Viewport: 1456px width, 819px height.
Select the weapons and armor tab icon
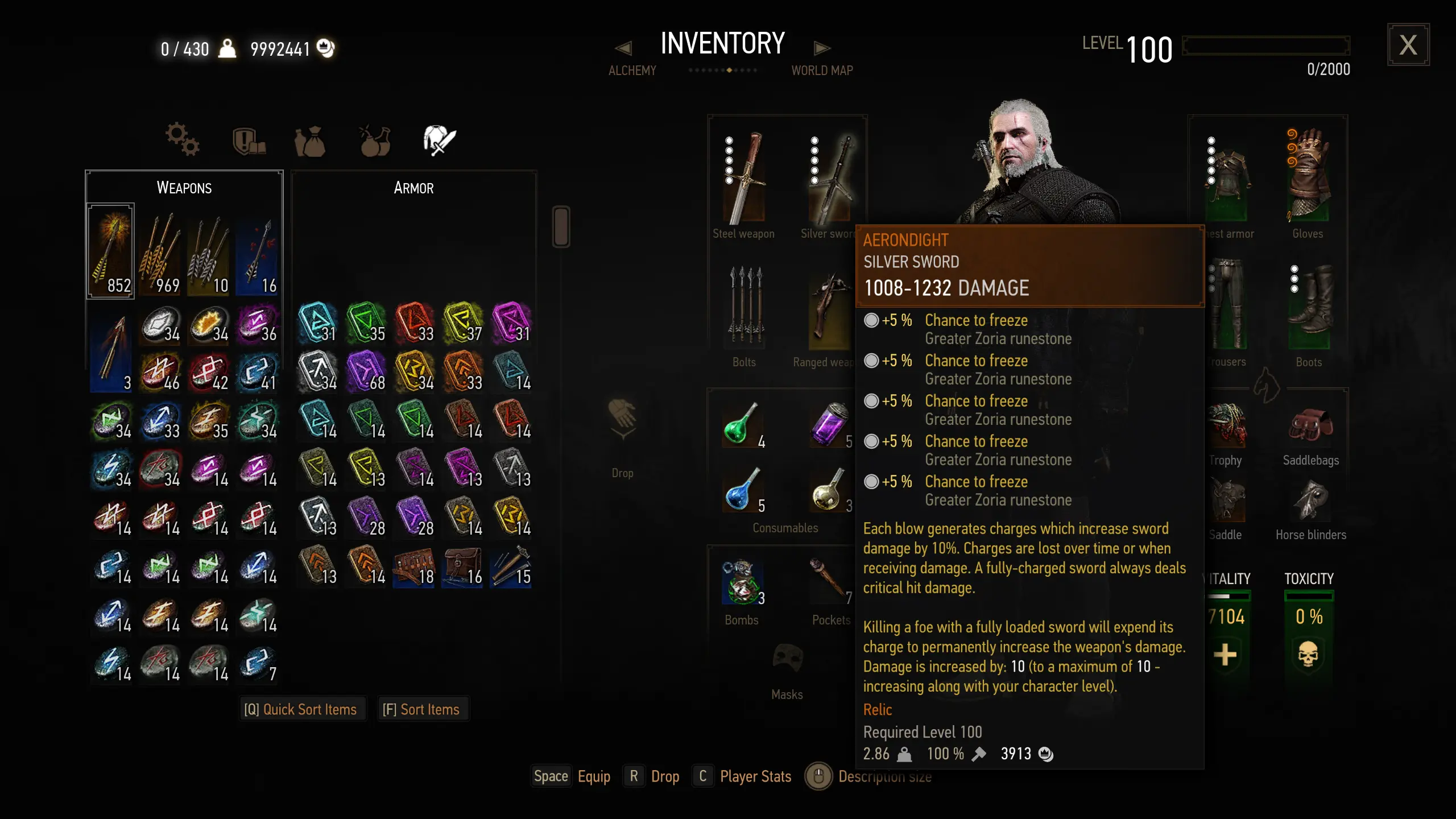click(439, 139)
